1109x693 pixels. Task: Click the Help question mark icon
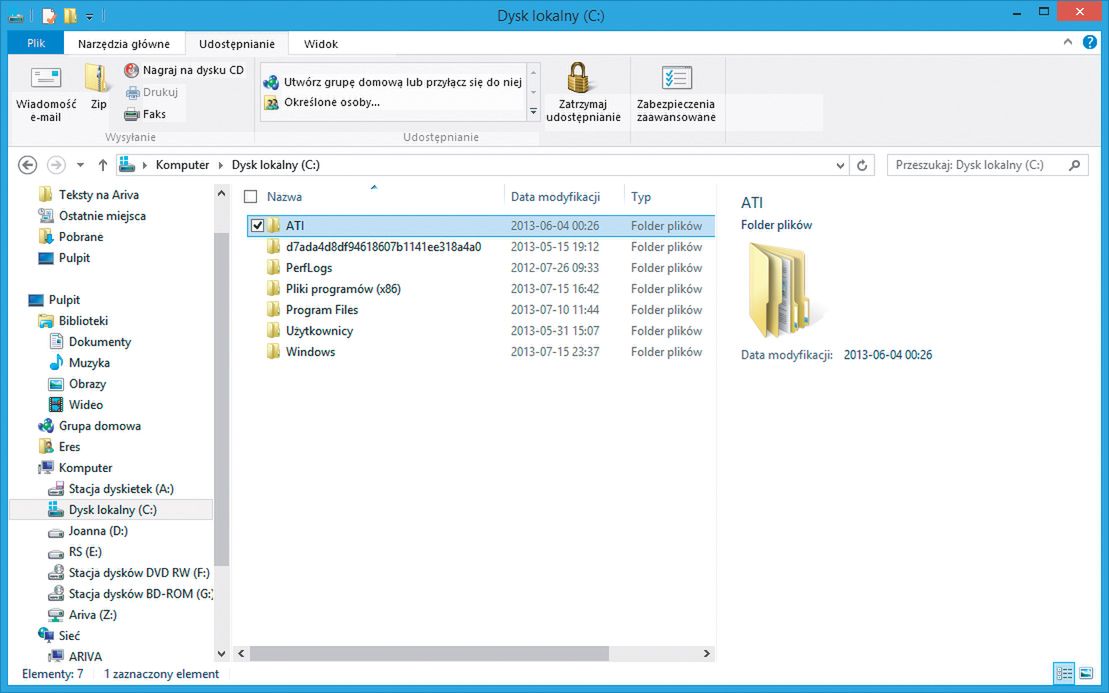tap(1090, 42)
